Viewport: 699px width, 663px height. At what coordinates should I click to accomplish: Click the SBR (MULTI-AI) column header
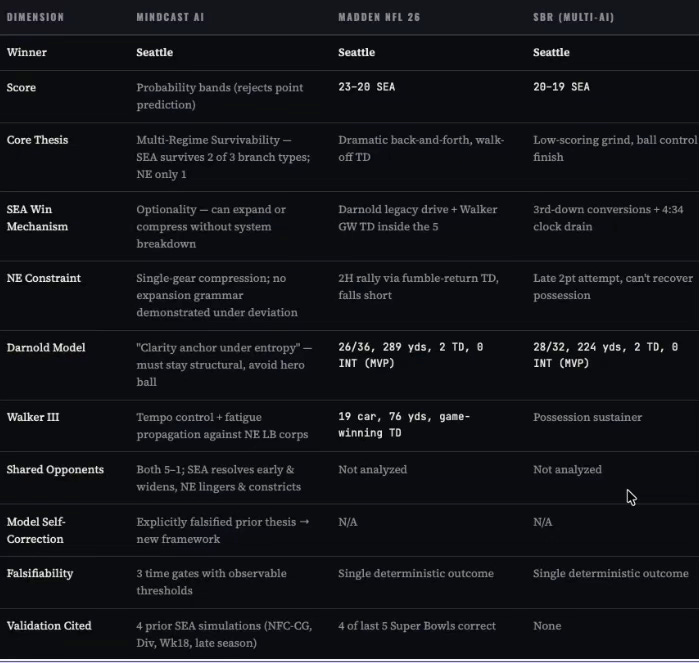coord(573,17)
